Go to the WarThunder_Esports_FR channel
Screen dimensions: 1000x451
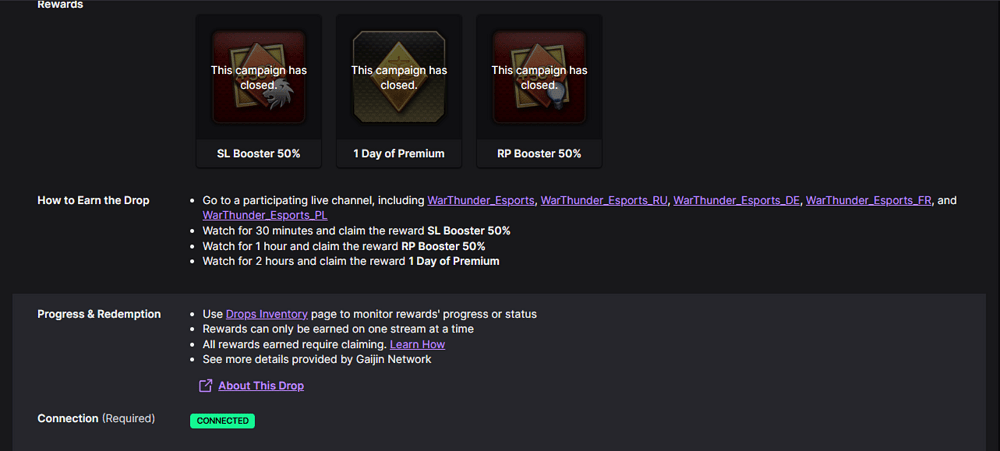[x=869, y=200]
